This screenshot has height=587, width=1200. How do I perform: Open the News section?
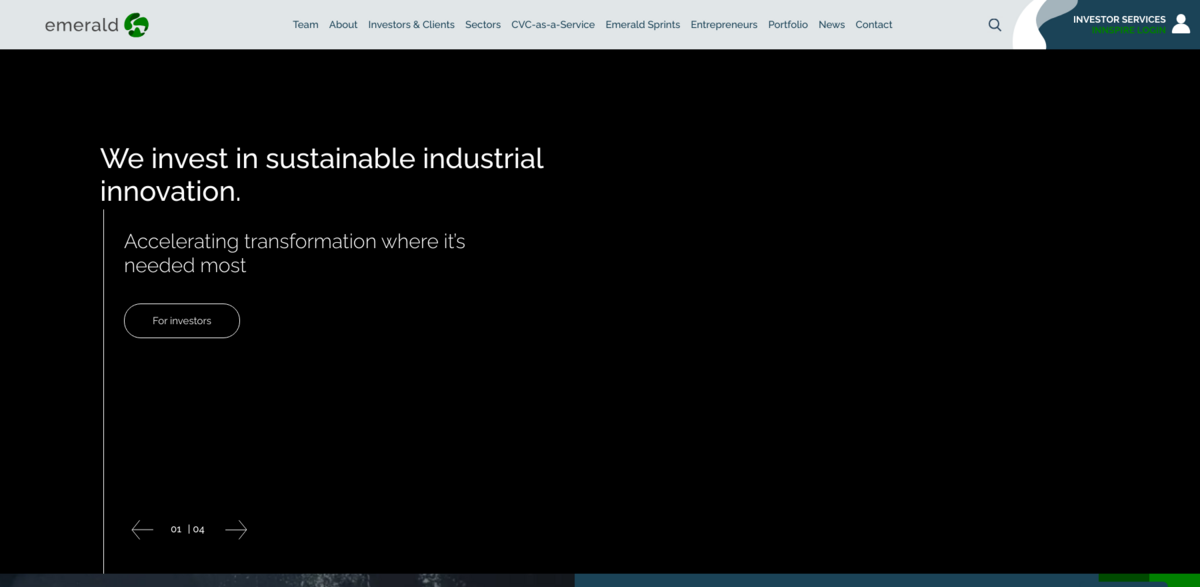[x=831, y=25]
